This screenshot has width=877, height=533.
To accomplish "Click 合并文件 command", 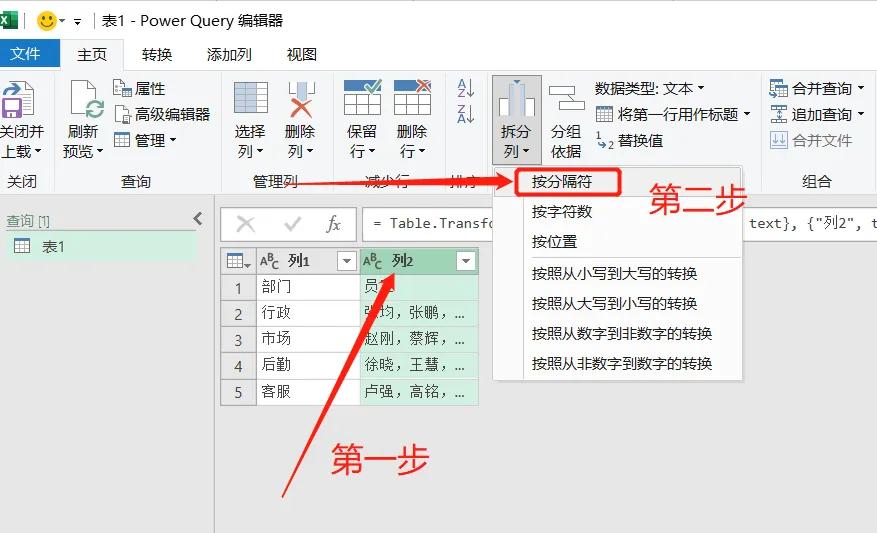I will pos(810,140).
